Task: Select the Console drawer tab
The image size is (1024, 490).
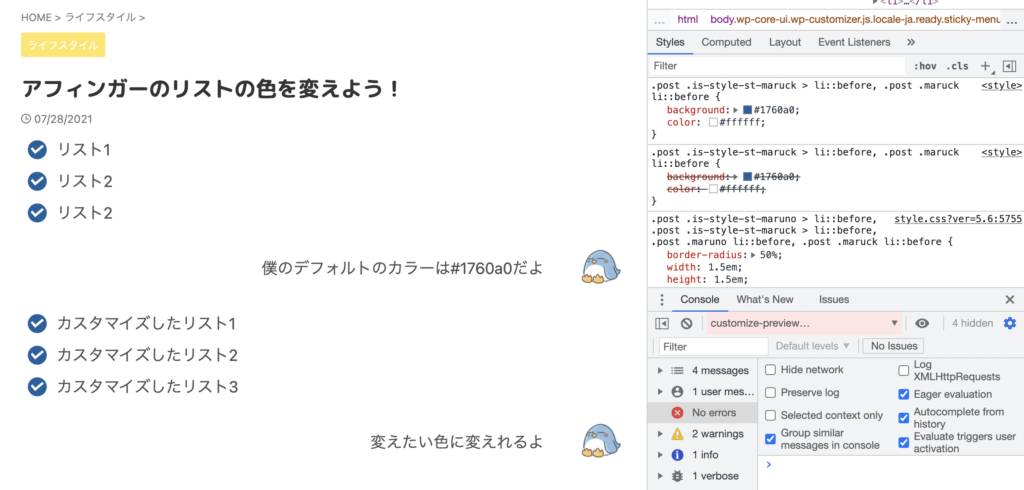Action: [699, 299]
